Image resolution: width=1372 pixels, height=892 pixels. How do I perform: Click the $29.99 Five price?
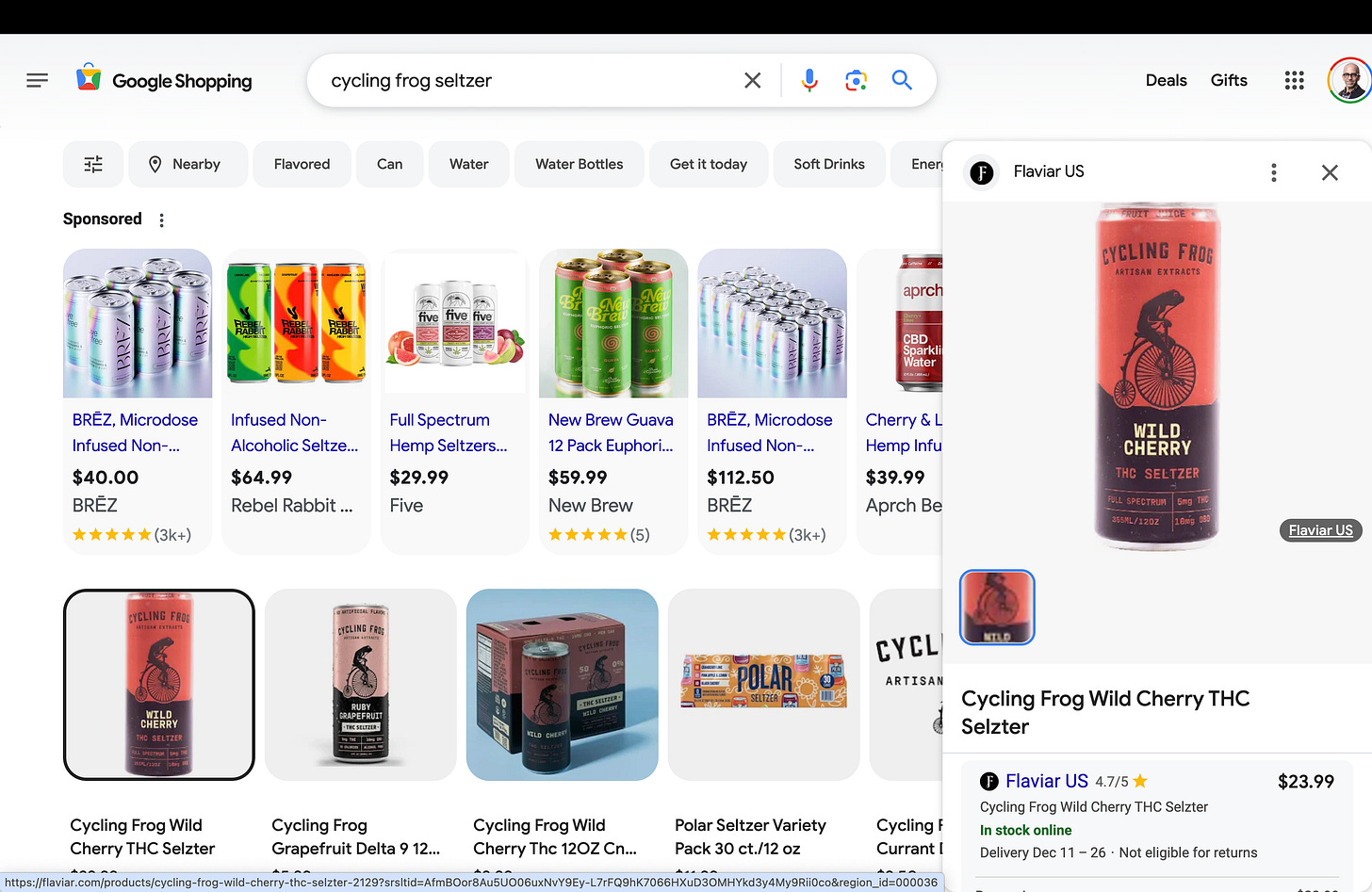(419, 478)
